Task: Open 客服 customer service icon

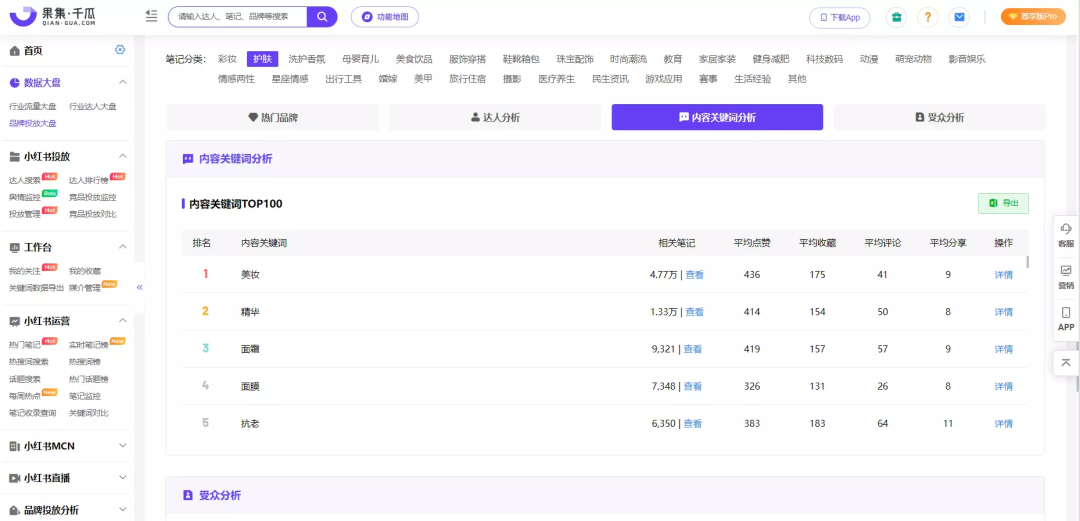Action: click(x=1066, y=235)
